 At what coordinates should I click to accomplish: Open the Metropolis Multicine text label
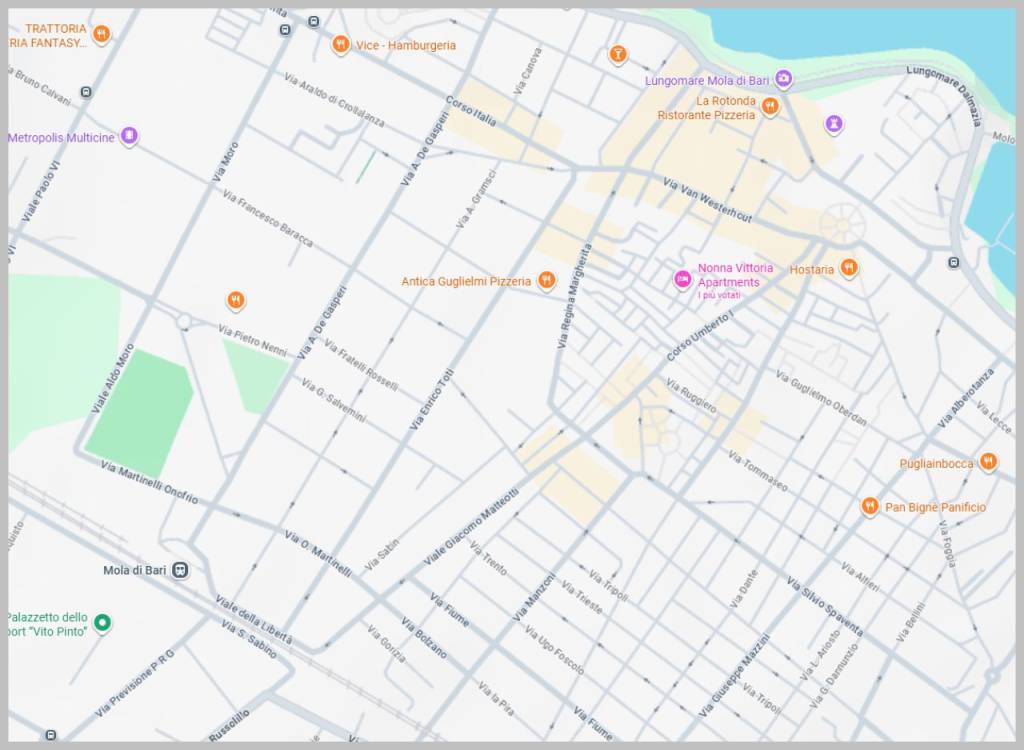tap(61, 137)
